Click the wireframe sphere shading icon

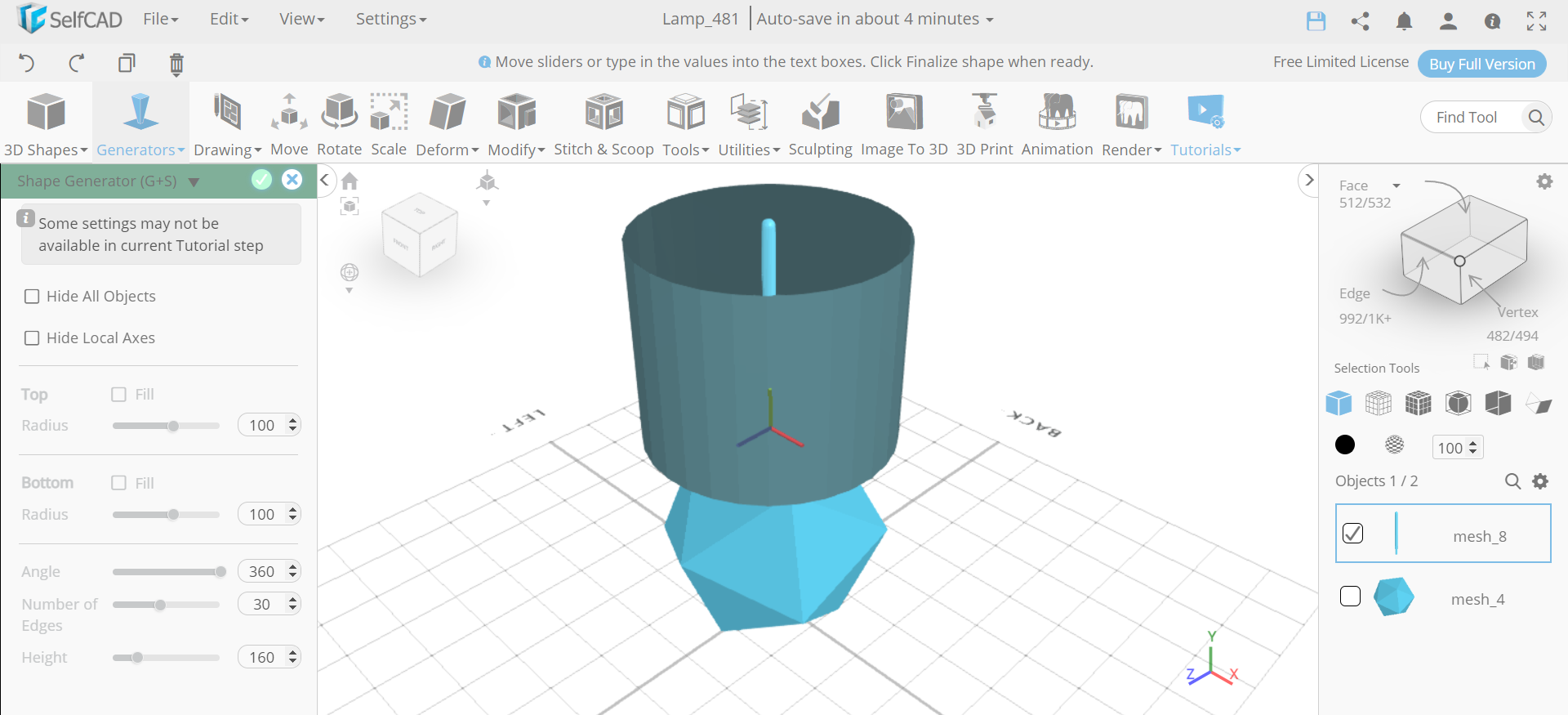pyautogui.click(x=1395, y=445)
